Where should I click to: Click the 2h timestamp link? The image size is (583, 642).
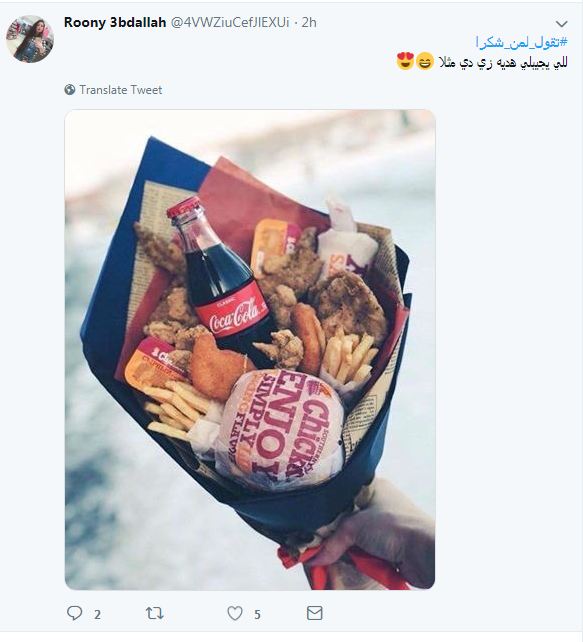pos(309,23)
